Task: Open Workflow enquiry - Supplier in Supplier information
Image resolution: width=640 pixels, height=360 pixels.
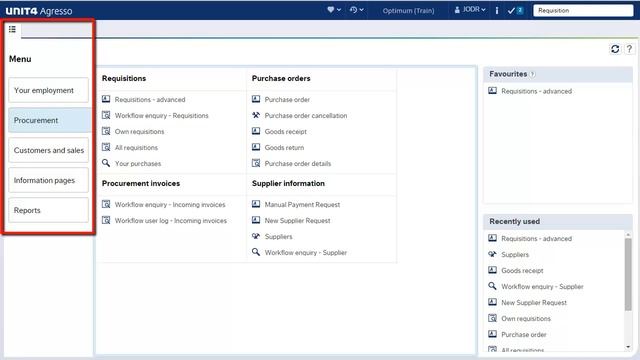Action: [x=306, y=253]
